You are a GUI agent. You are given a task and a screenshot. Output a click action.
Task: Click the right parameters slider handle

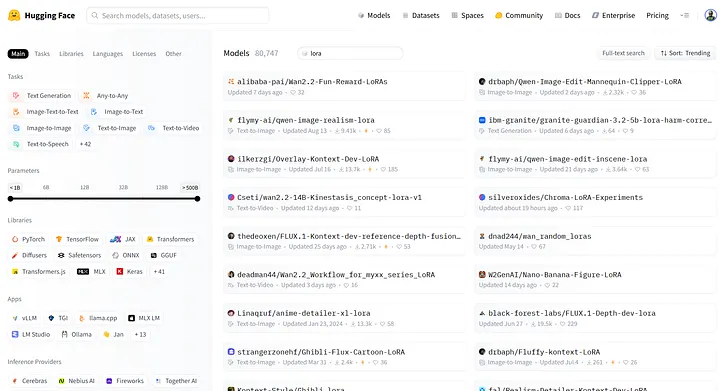(x=197, y=199)
